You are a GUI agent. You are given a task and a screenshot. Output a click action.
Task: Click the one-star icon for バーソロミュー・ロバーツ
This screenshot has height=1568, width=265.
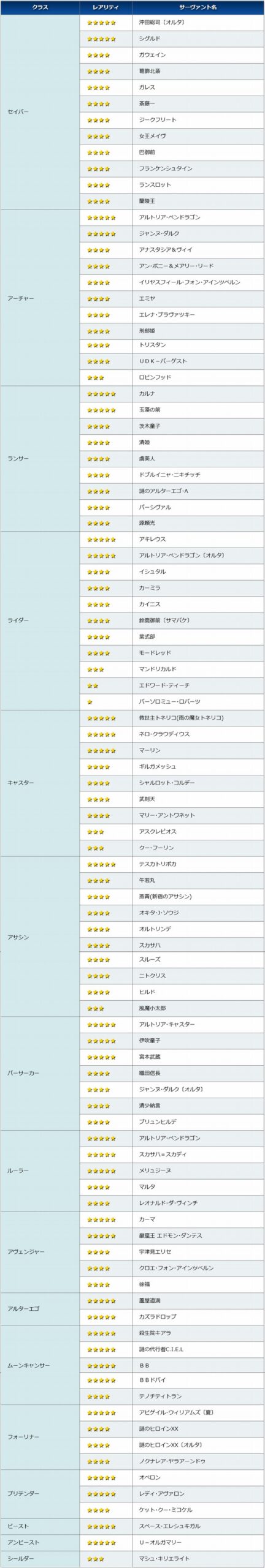(90, 701)
